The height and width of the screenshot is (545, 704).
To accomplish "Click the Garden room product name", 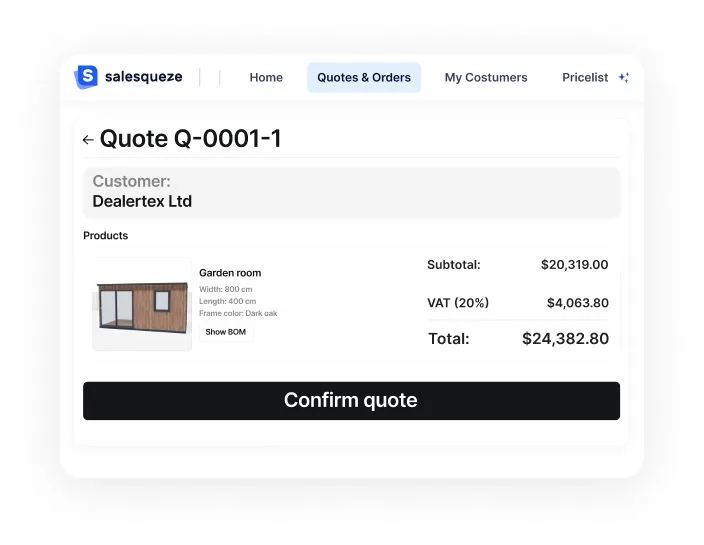I will click(x=230, y=273).
